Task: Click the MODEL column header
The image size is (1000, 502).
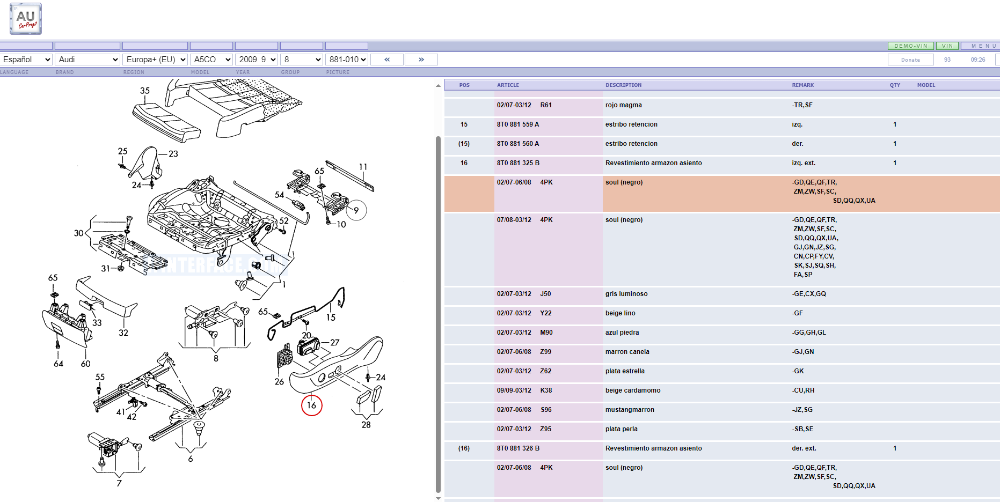Action: coord(926,85)
